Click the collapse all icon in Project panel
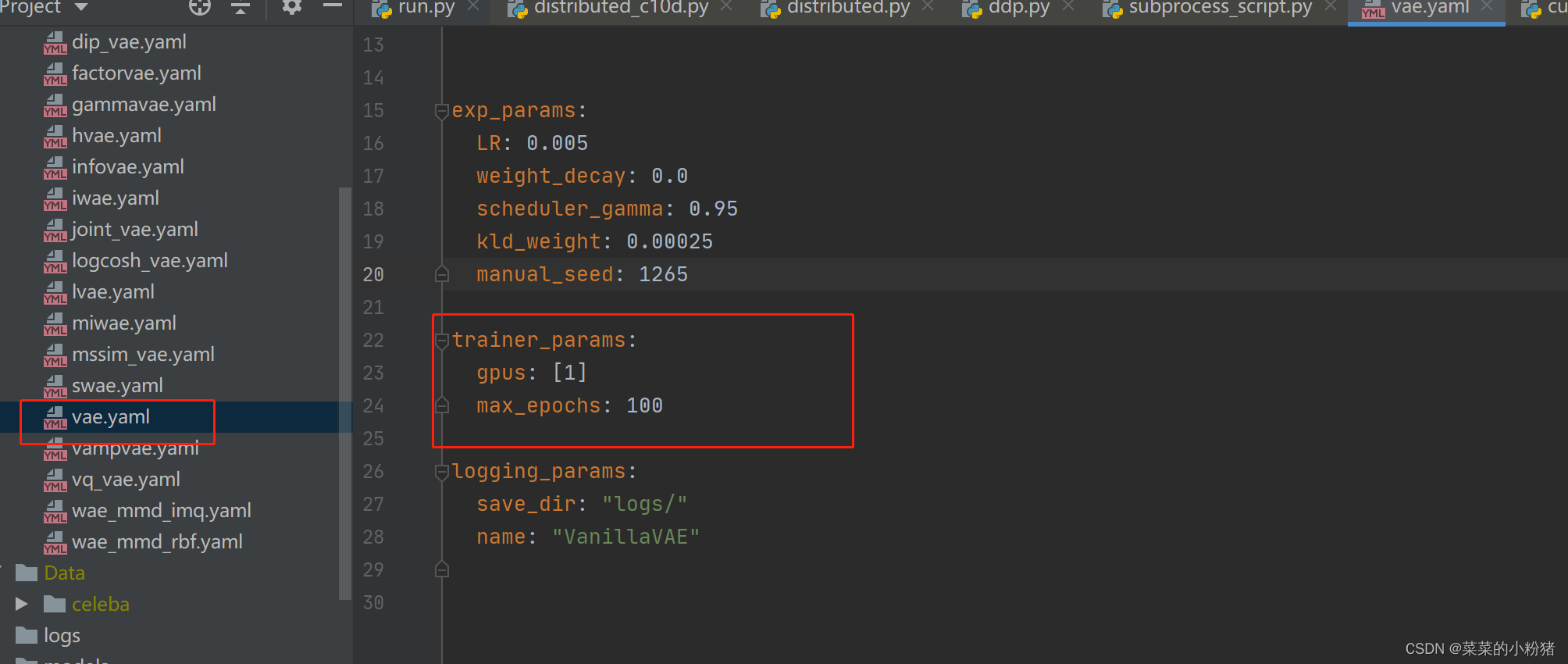 click(x=241, y=8)
